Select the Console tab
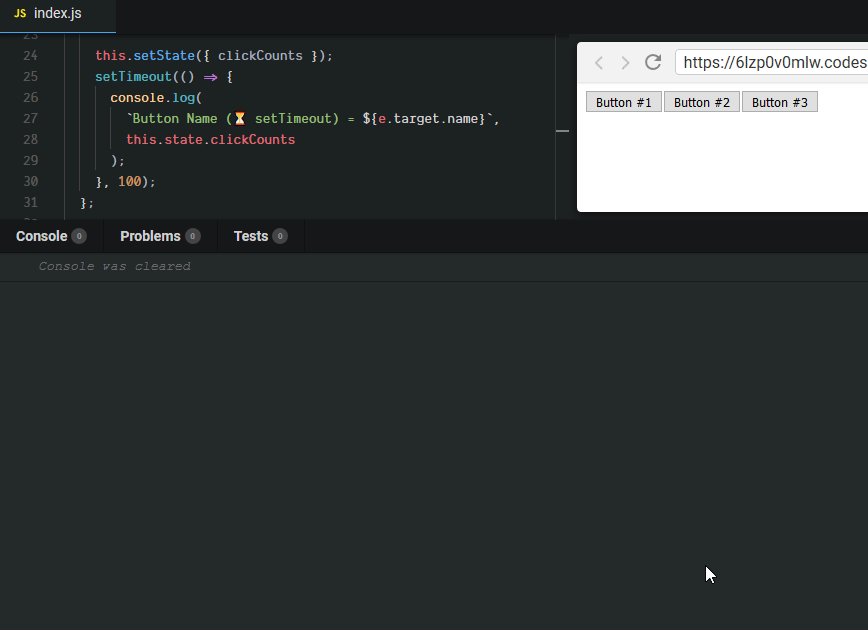 (41, 237)
